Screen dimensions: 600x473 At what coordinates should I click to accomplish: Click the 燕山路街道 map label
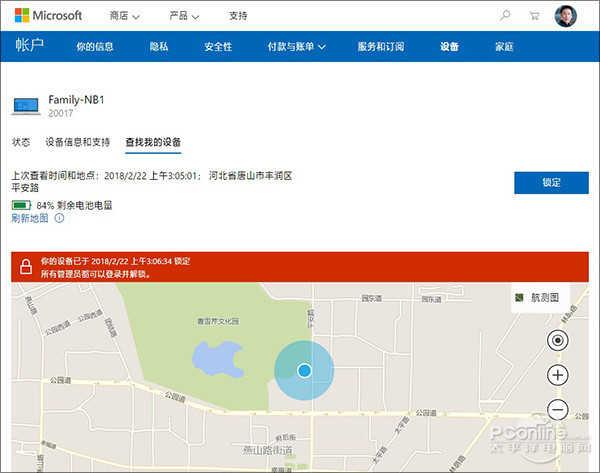pyautogui.click(x=267, y=450)
